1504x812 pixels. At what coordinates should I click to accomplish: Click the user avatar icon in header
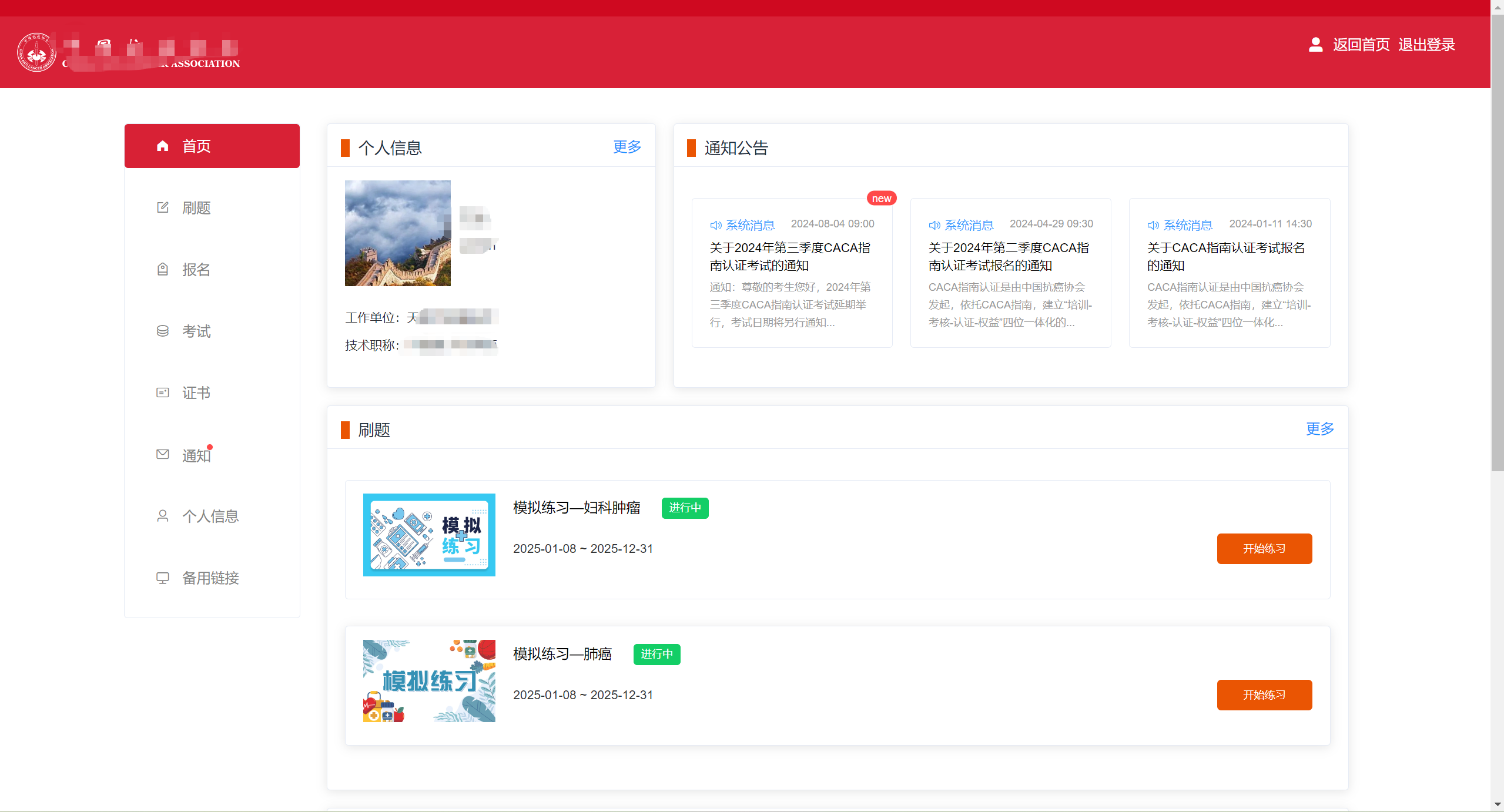(1315, 45)
